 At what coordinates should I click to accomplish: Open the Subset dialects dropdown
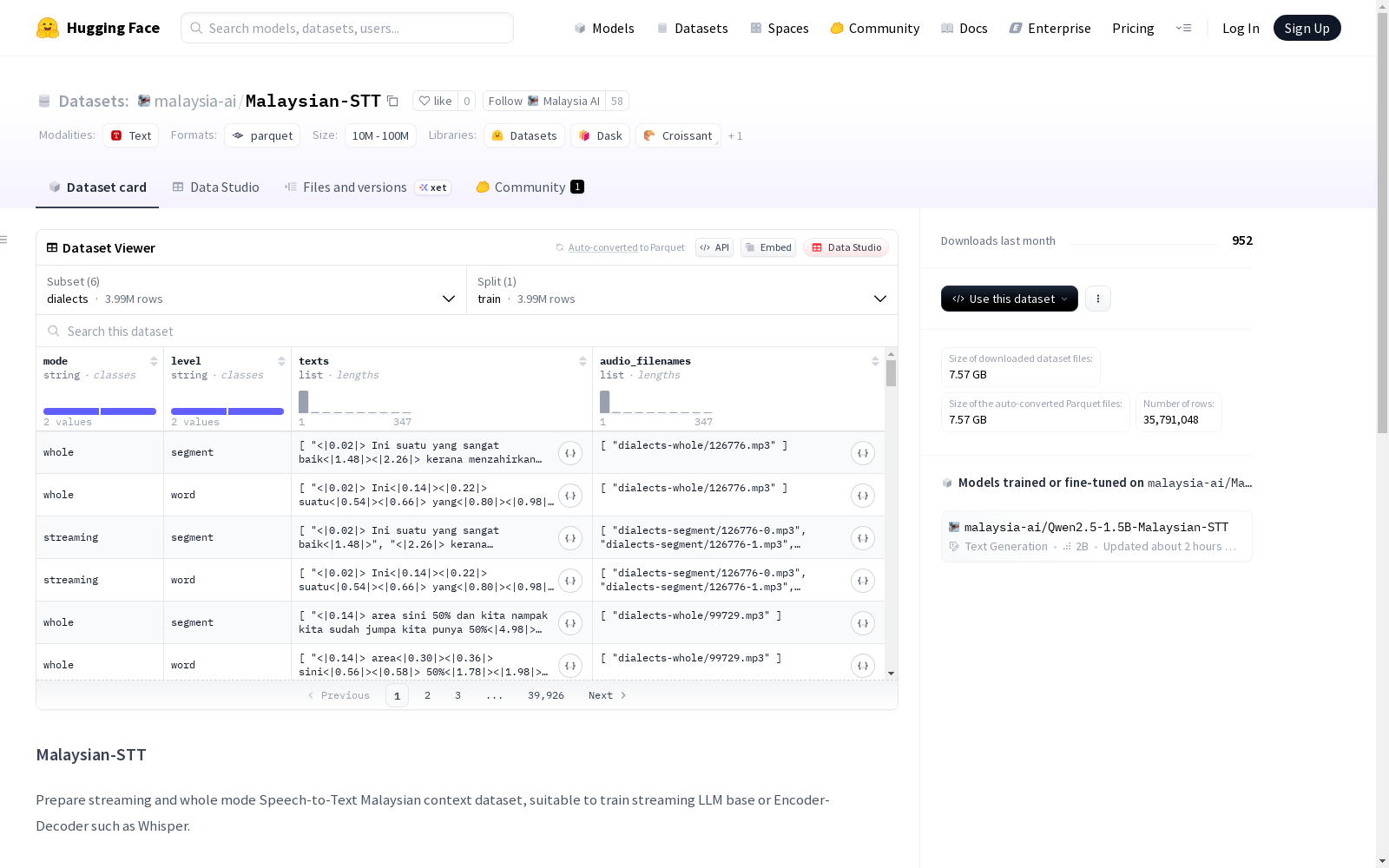click(251, 290)
